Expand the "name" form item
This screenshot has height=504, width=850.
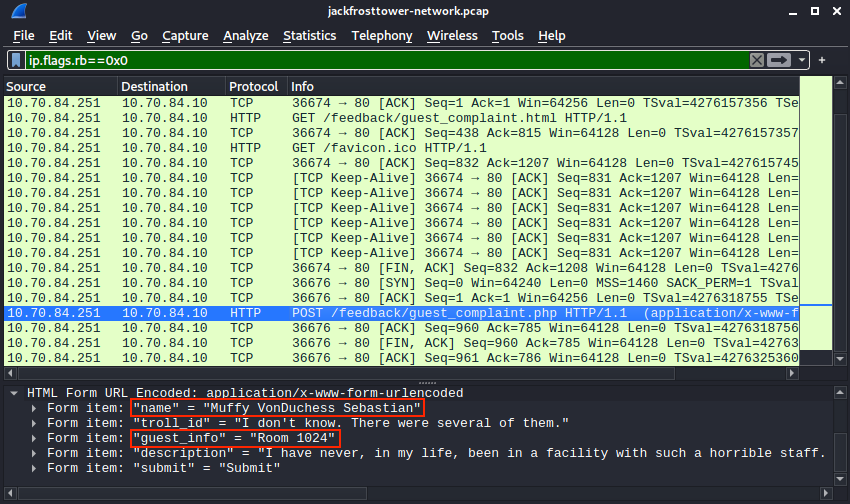tap(34, 408)
